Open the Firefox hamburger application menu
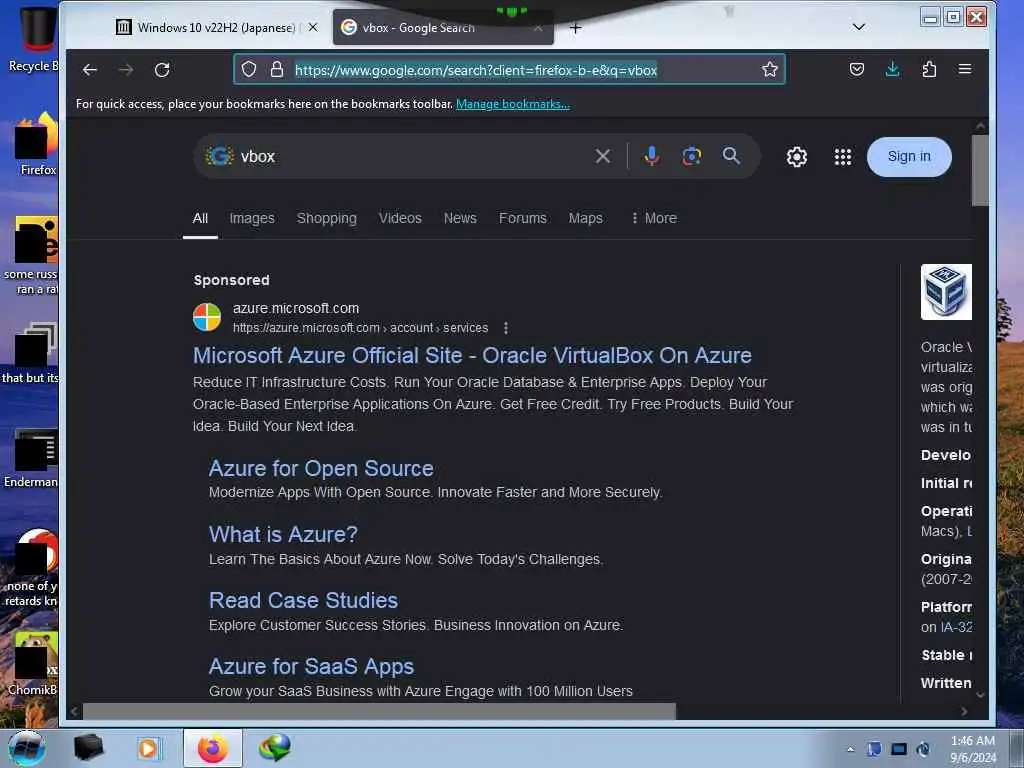The height and width of the screenshot is (768, 1024). coord(965,69)
